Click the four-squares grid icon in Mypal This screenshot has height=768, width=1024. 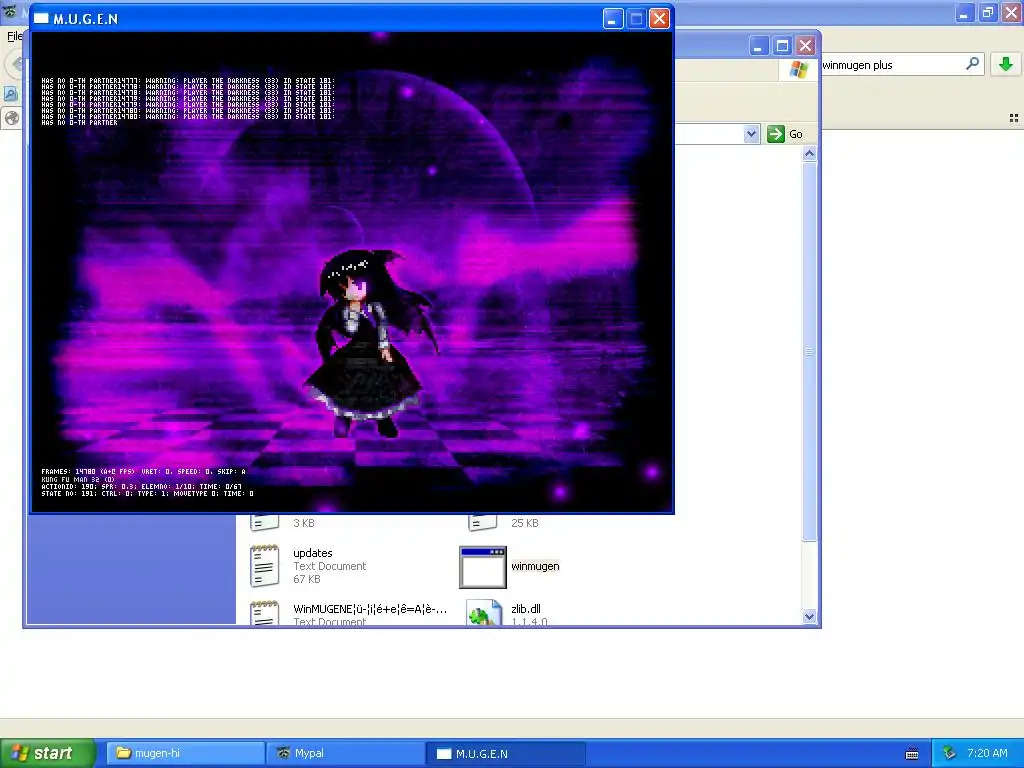pos(1014,118)
